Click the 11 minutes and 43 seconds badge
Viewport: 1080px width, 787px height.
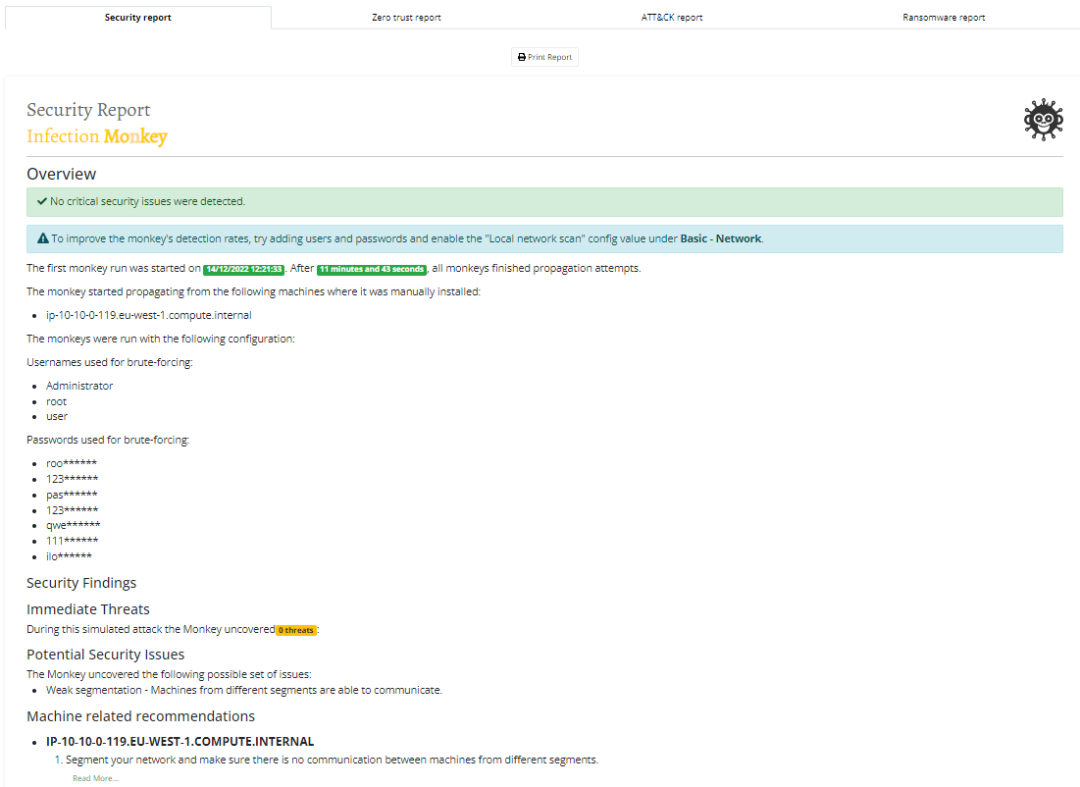pyautogui.click(x=372, y=269)
